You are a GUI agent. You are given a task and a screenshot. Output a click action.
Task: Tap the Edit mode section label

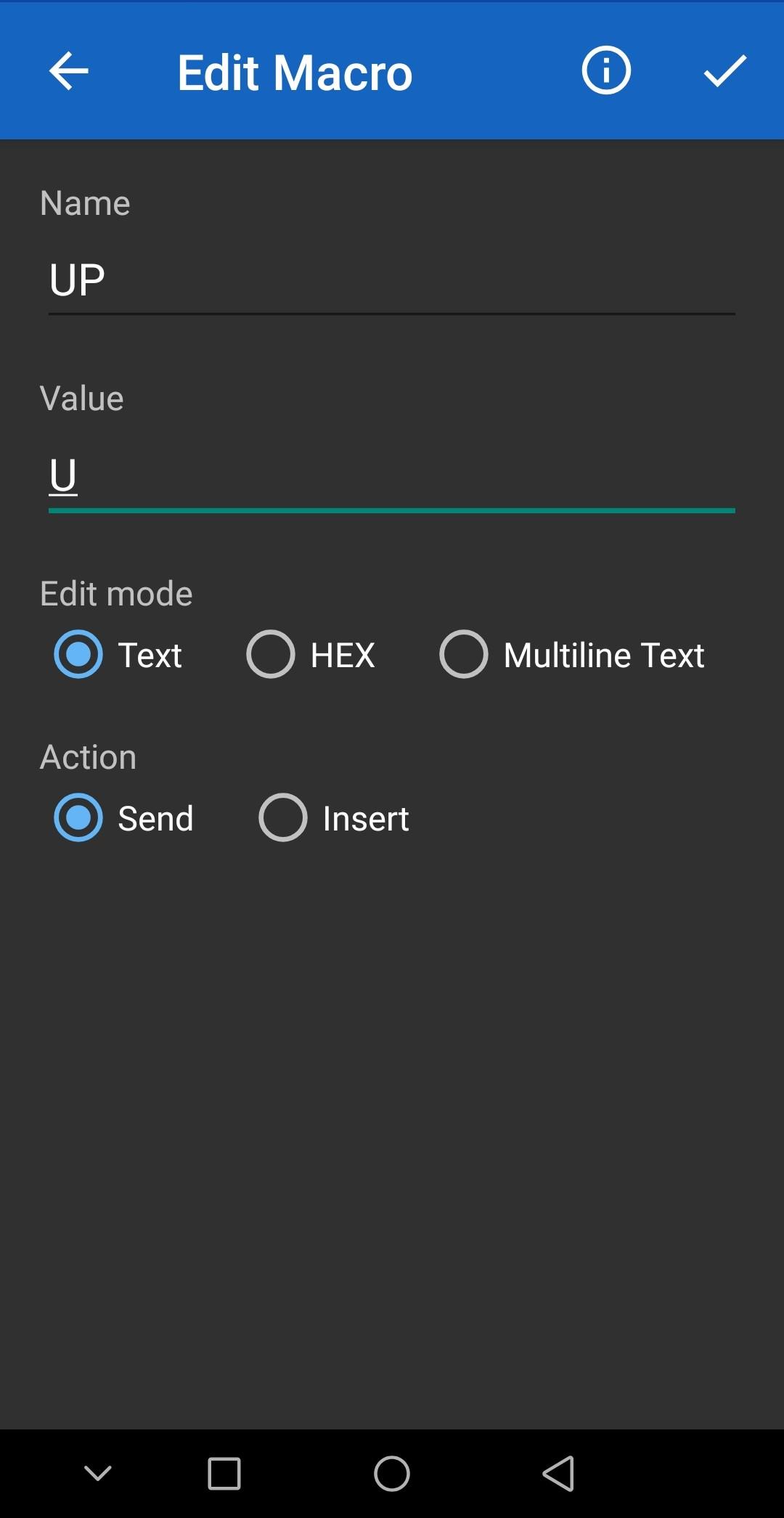pyautogui.click(x=116, y=592)
